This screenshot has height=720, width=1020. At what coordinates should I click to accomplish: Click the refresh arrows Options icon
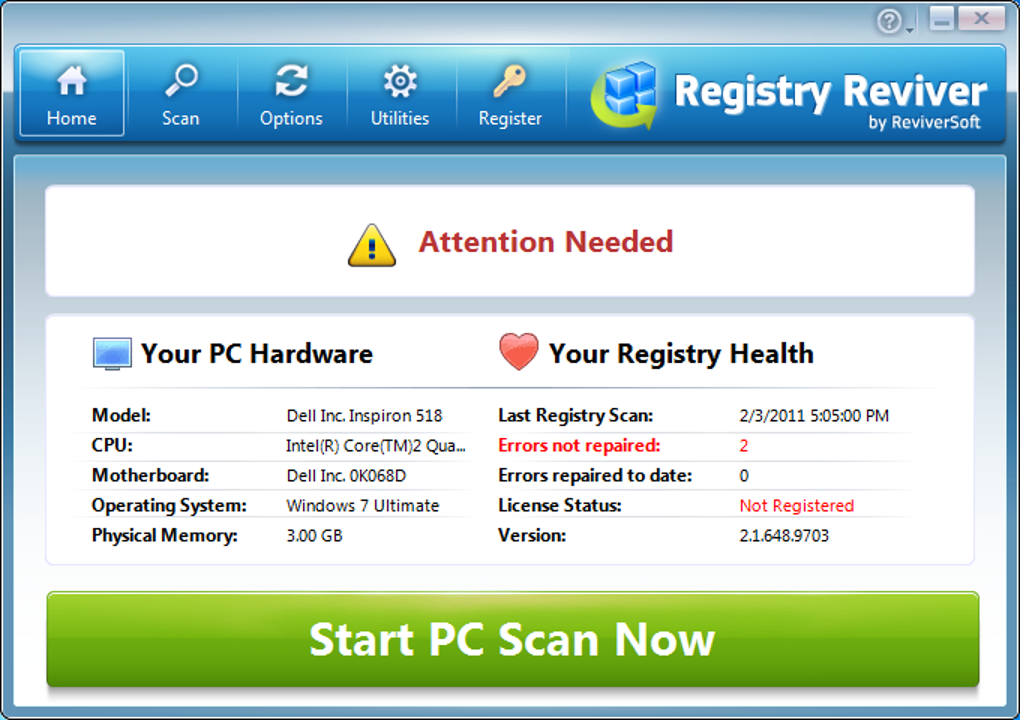click(x=291, y=81)
